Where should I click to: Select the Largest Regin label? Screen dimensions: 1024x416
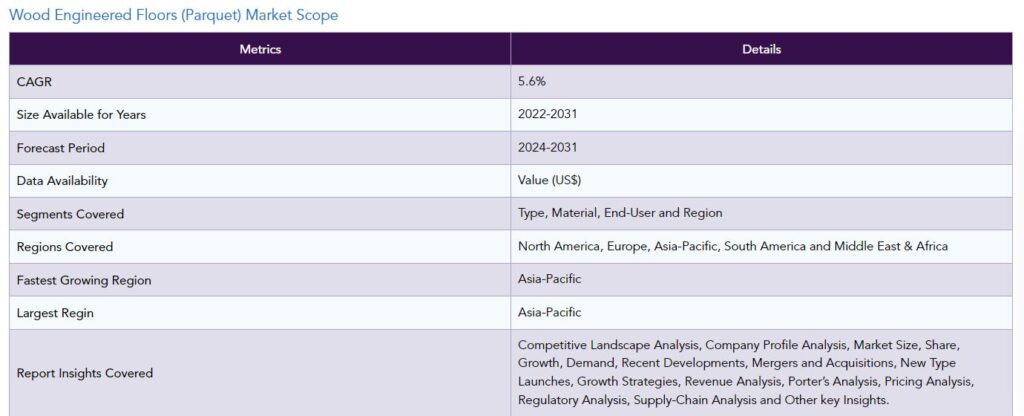55,313
